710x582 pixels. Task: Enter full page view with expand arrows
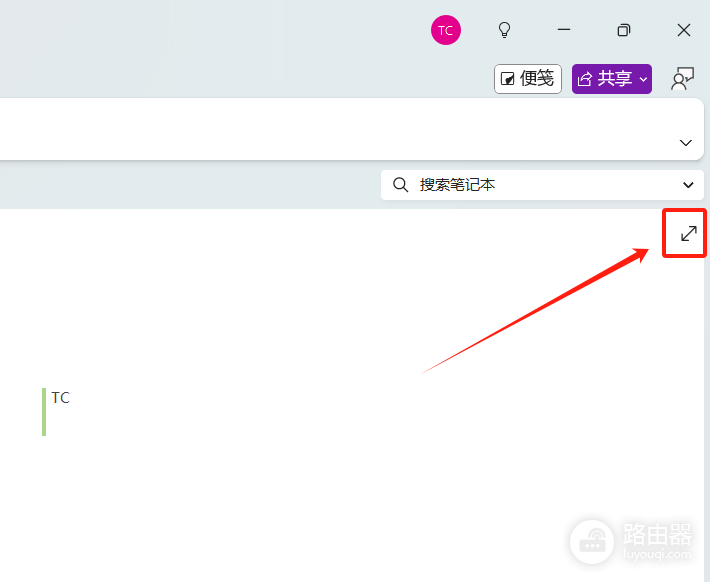tap(689, 234)
